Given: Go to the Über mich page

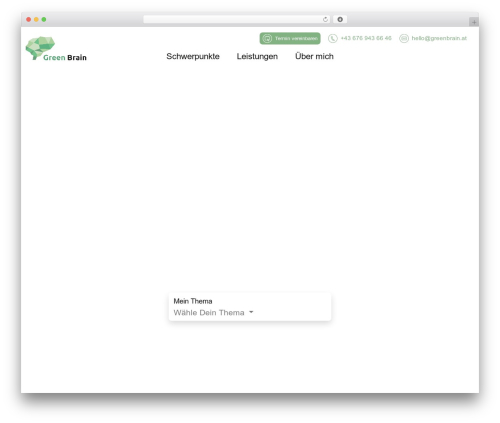Looking at the screenshot, I should pyautogui.click(x=314, y=56).
